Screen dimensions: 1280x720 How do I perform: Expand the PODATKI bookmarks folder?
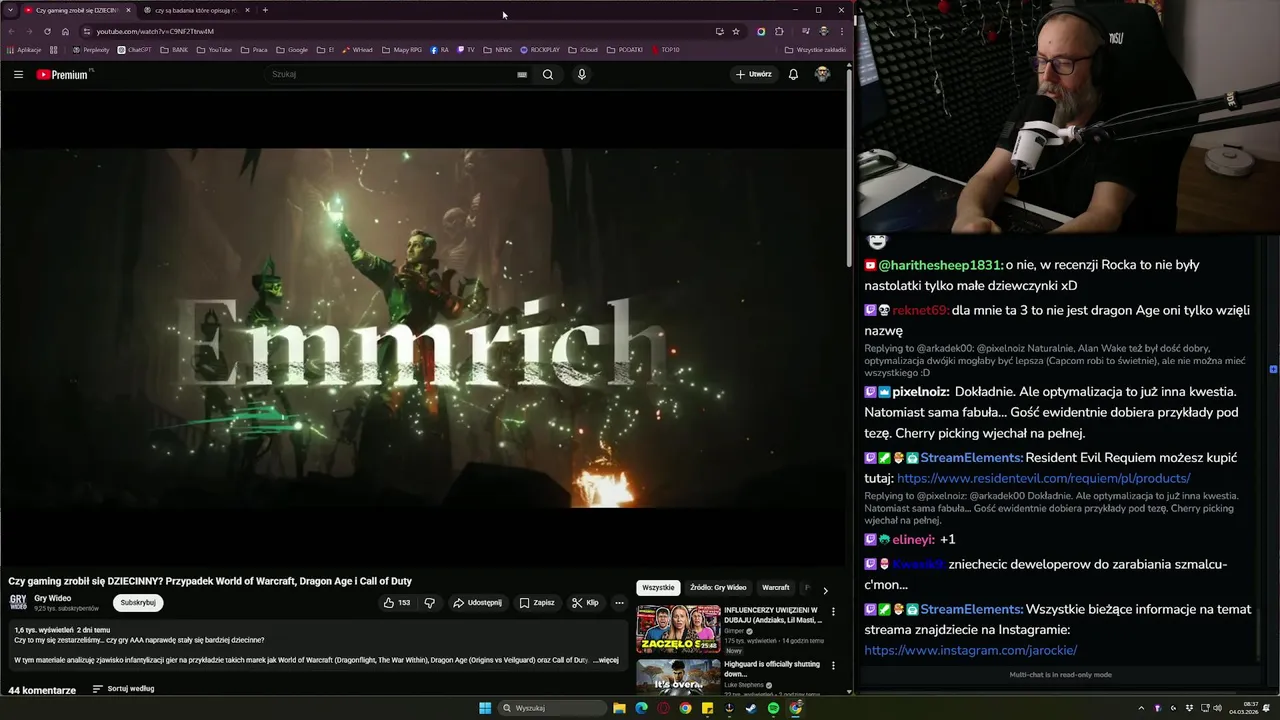point(625,50)
